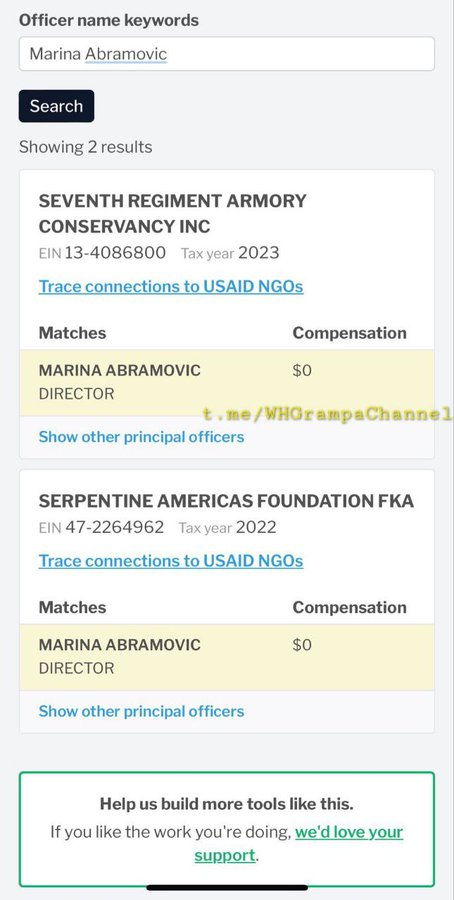Open Trace connections link under Seventh Regiment Armory
Viewport: 454px width, 900px height.
tap(171, 286)
